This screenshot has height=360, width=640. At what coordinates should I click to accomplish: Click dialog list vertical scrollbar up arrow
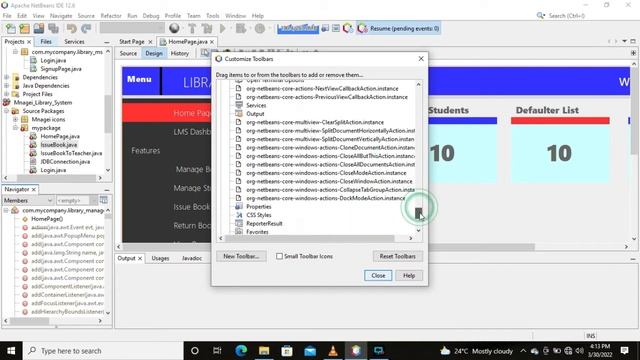tap(418, 84)
